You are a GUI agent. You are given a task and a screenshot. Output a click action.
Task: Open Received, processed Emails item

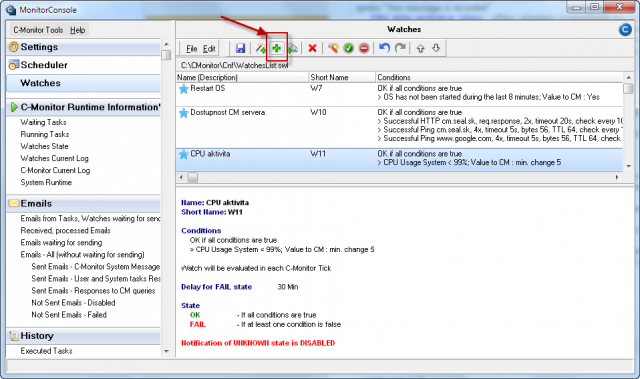[66, 231]
